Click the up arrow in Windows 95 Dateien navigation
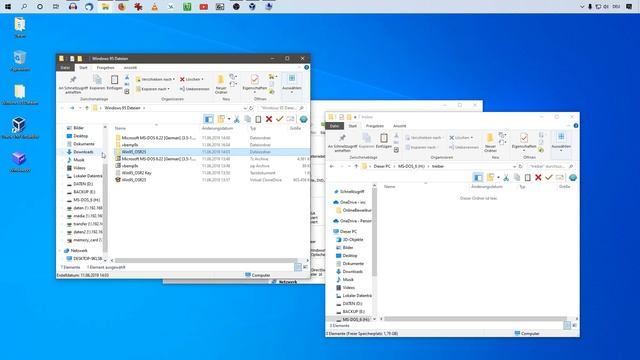 click(x=87, y=108)
